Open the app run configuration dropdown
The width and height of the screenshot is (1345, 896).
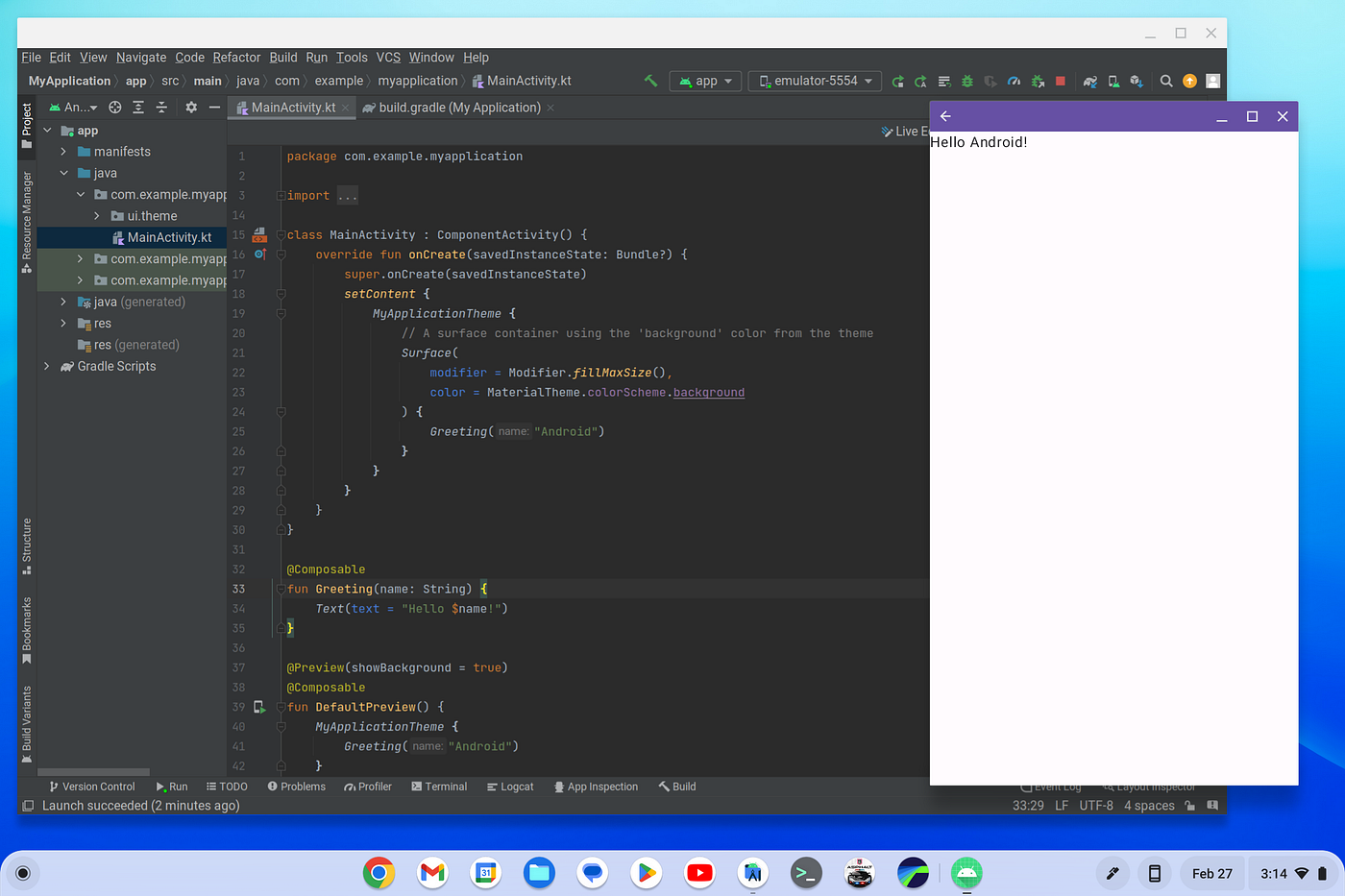[x=705, y=81]
